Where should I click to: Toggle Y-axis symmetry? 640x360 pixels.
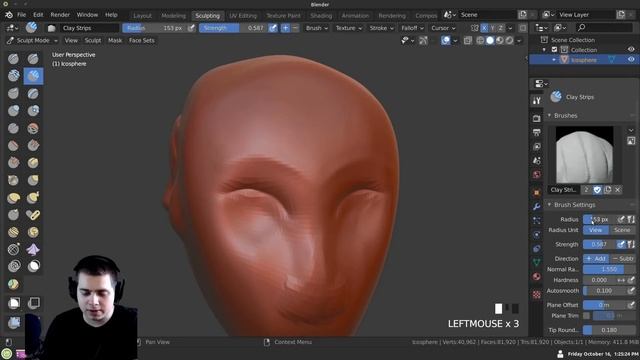click(x=492, y=28)
